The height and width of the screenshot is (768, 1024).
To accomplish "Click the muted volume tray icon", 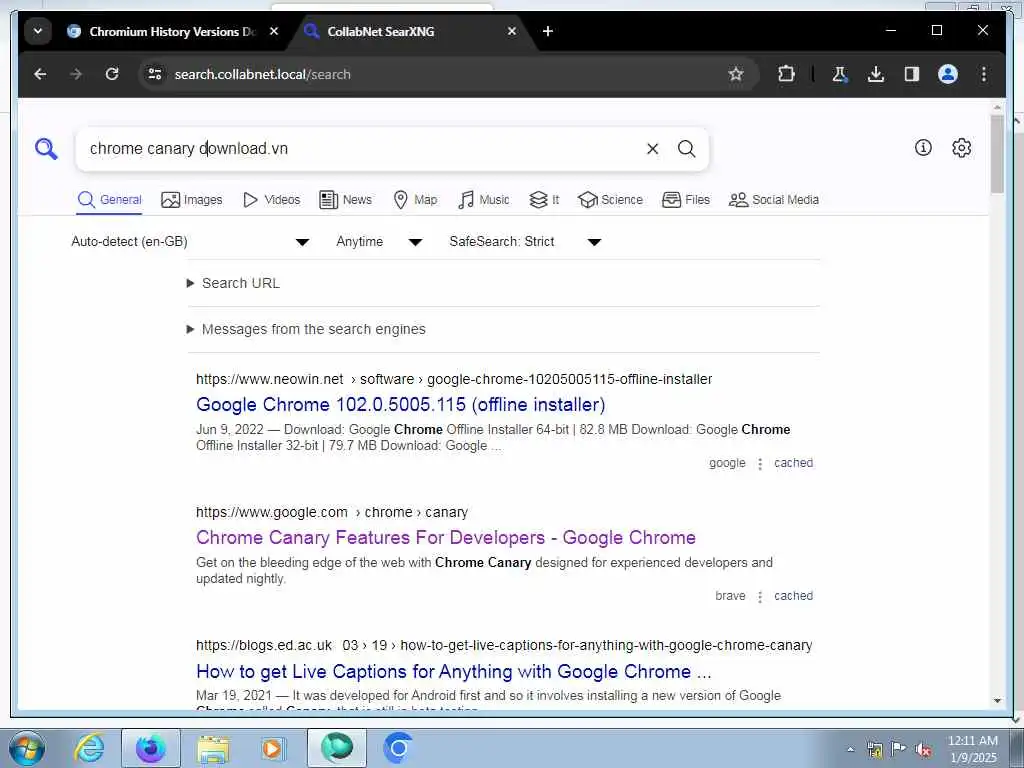I will (923, 749).
